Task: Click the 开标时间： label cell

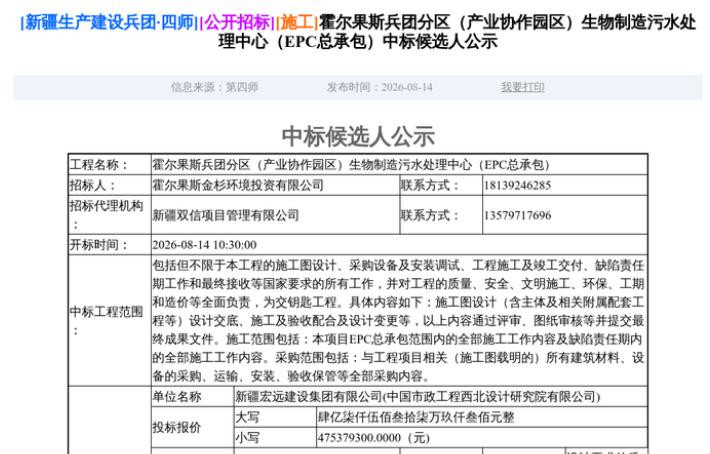Action: point(110,245)
